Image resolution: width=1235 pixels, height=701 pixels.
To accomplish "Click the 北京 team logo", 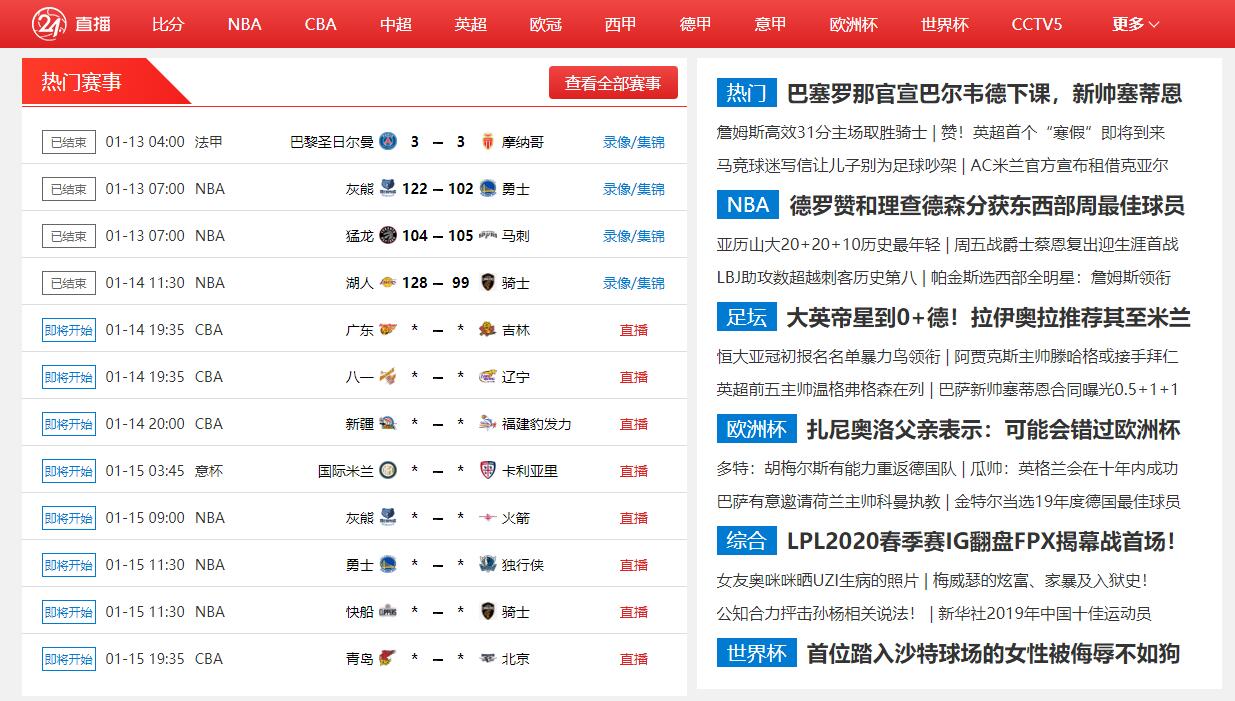I will pyautogui.click(x=488, y=659).
